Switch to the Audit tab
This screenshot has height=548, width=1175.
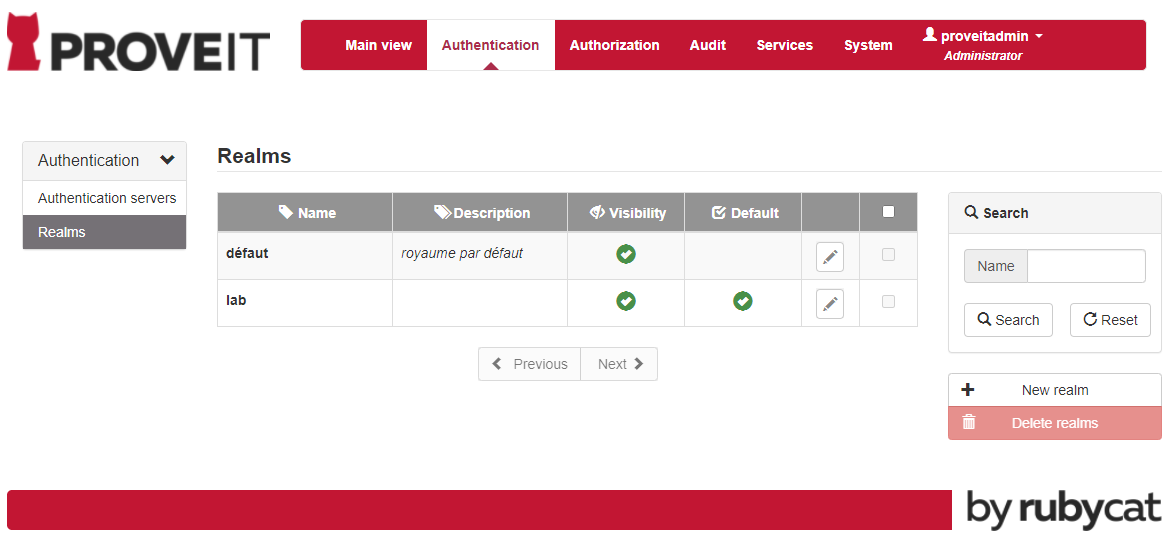coord(707,45)
